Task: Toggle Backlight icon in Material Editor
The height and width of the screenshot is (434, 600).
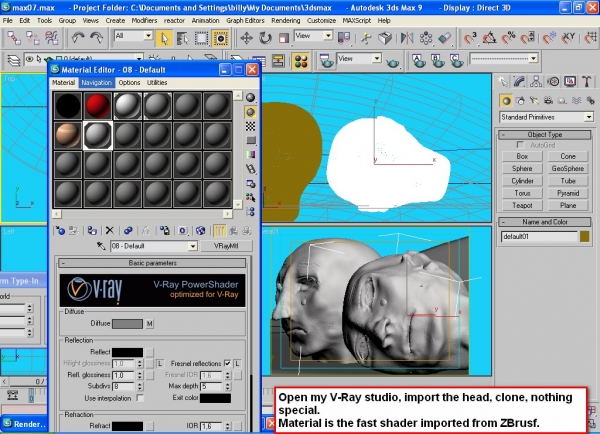Action: coord(250,112)
